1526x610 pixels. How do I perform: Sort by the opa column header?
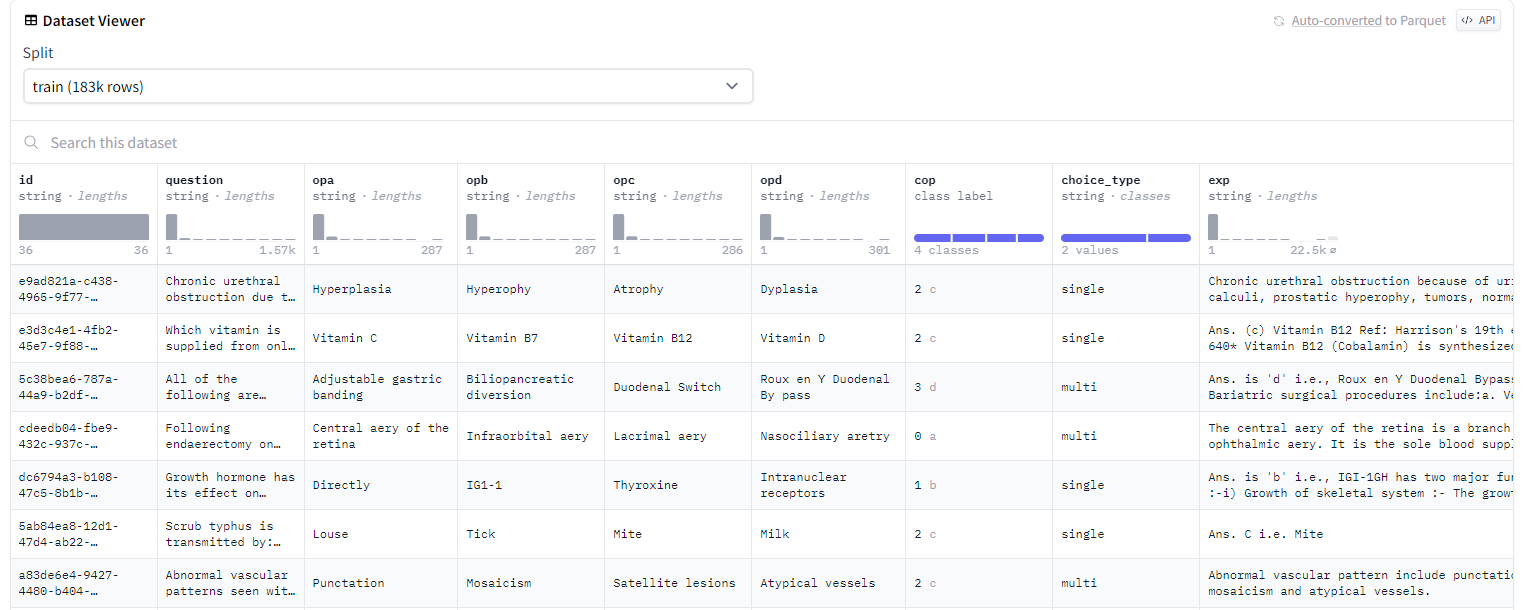323,180
